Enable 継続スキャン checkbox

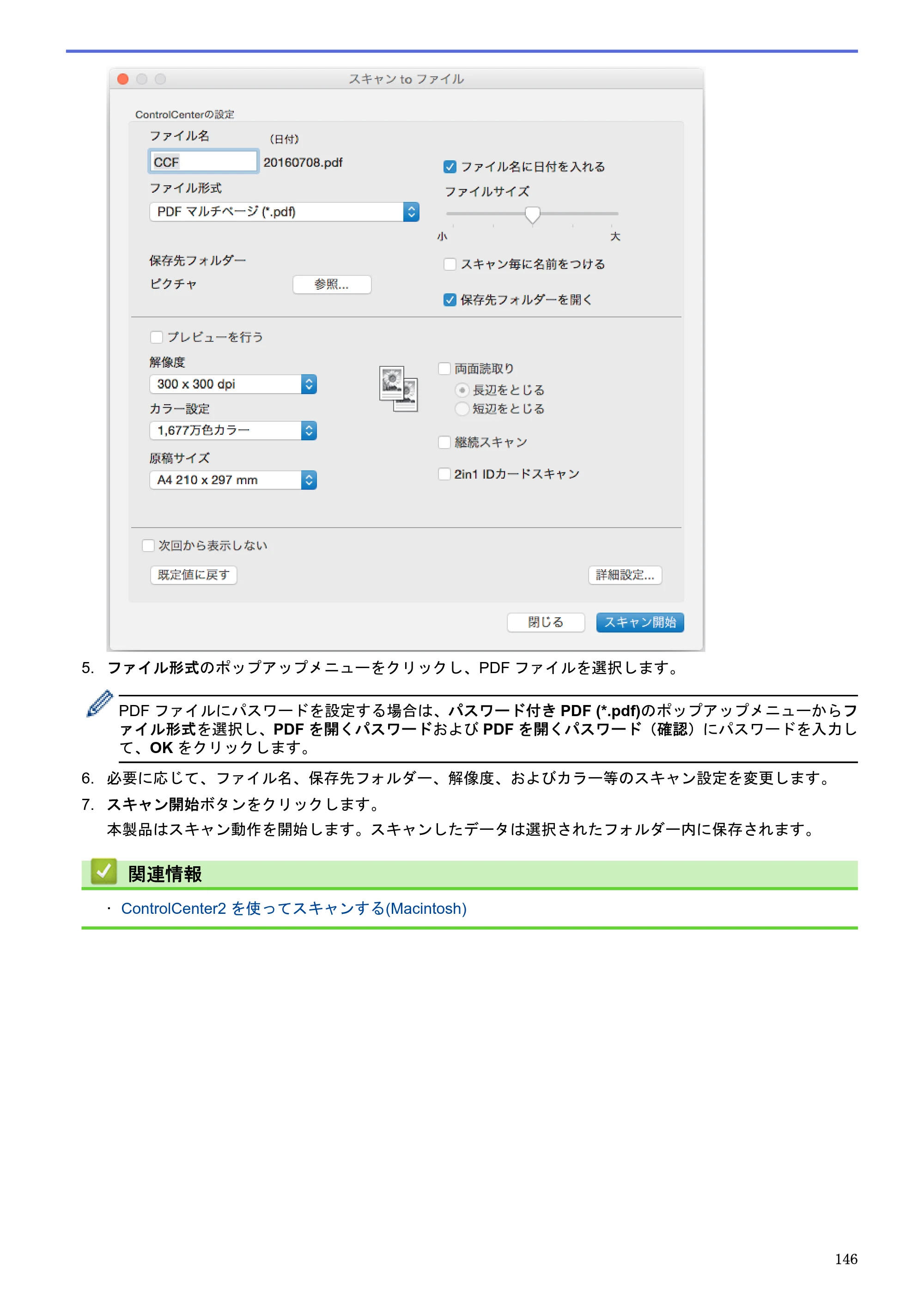coord(444,442)
